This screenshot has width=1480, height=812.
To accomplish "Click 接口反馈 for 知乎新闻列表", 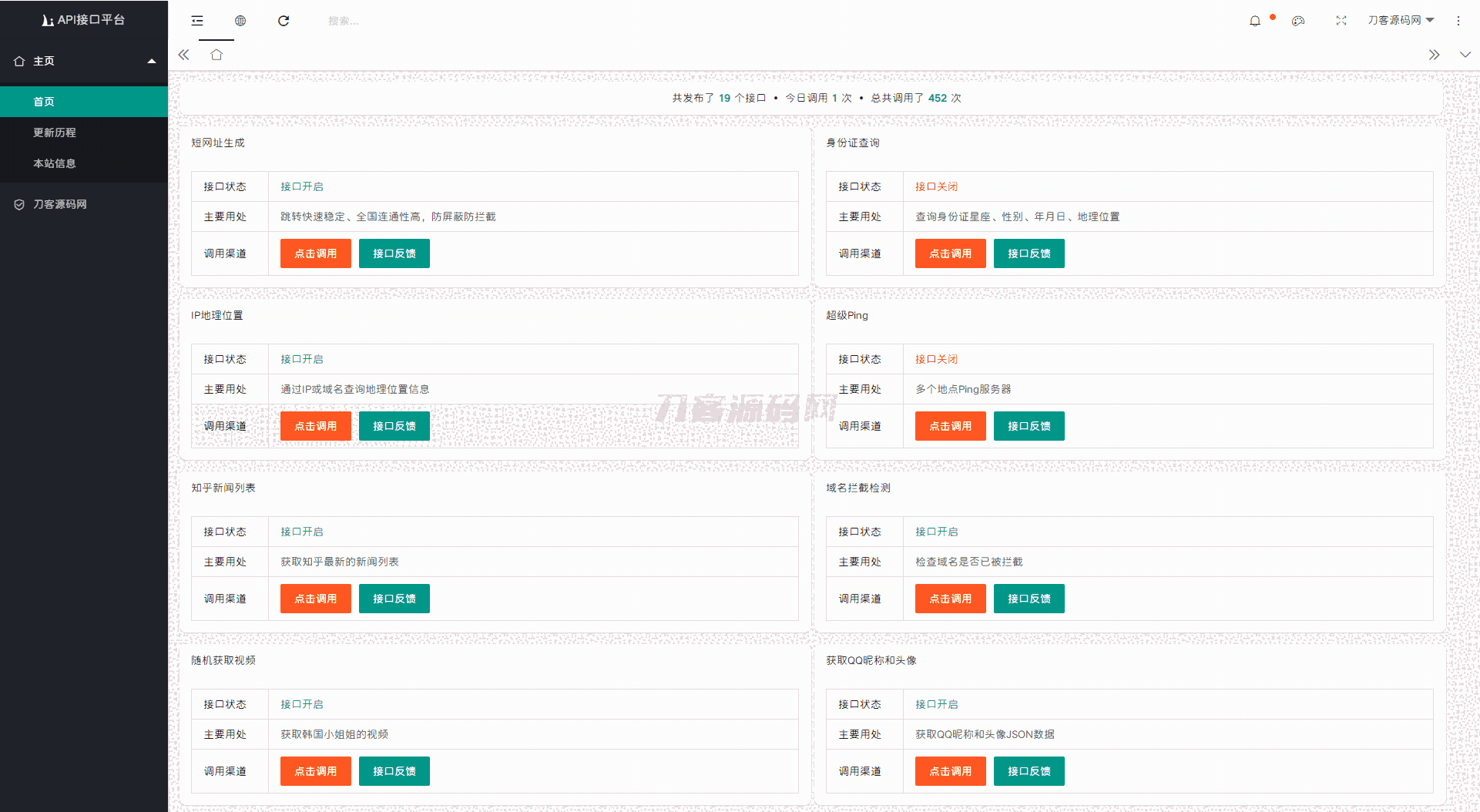I will tap(394, 599).
